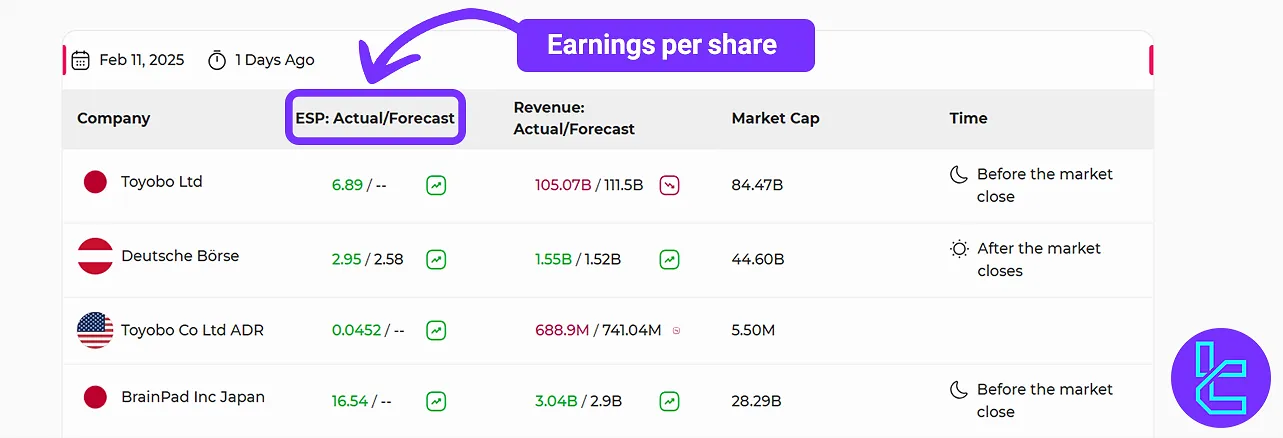
Task: Click the calendar icon beside Feb 11, 2025
Action: point(81,60)
